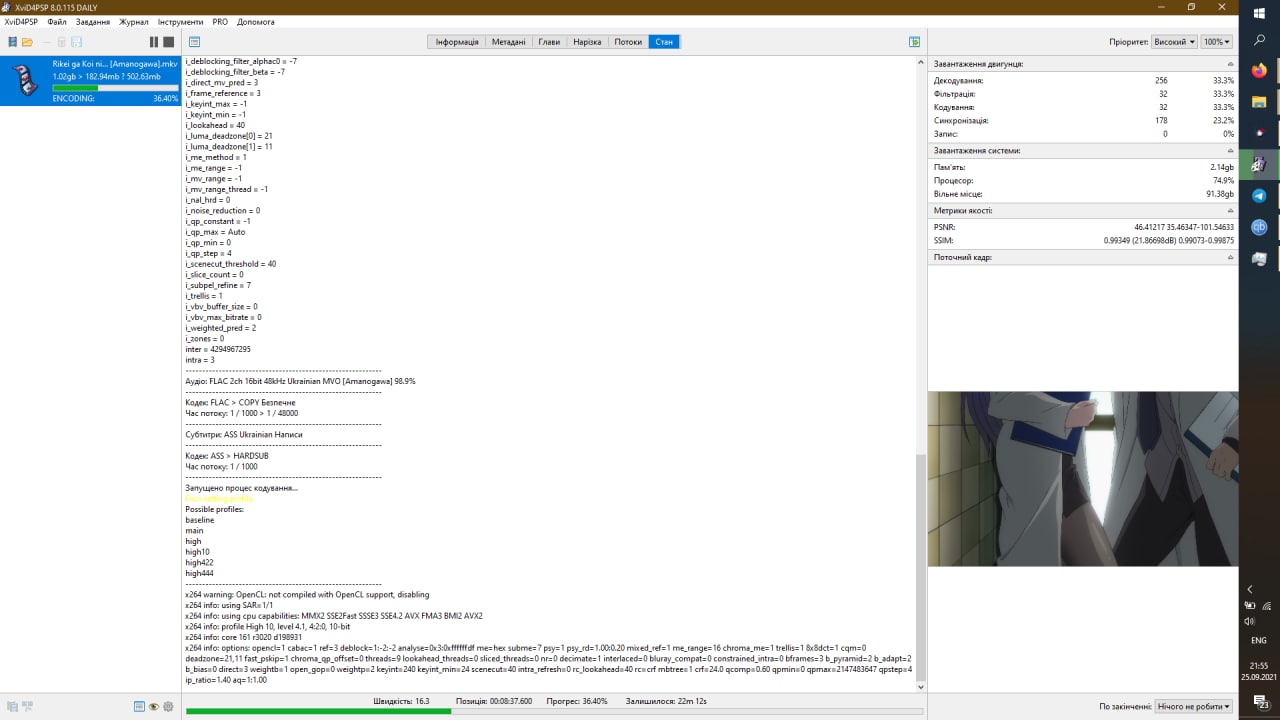The image size is (1280, 720).
Task: Click the Вільне місце 91.38gb row
Action: pos(1083,194)
